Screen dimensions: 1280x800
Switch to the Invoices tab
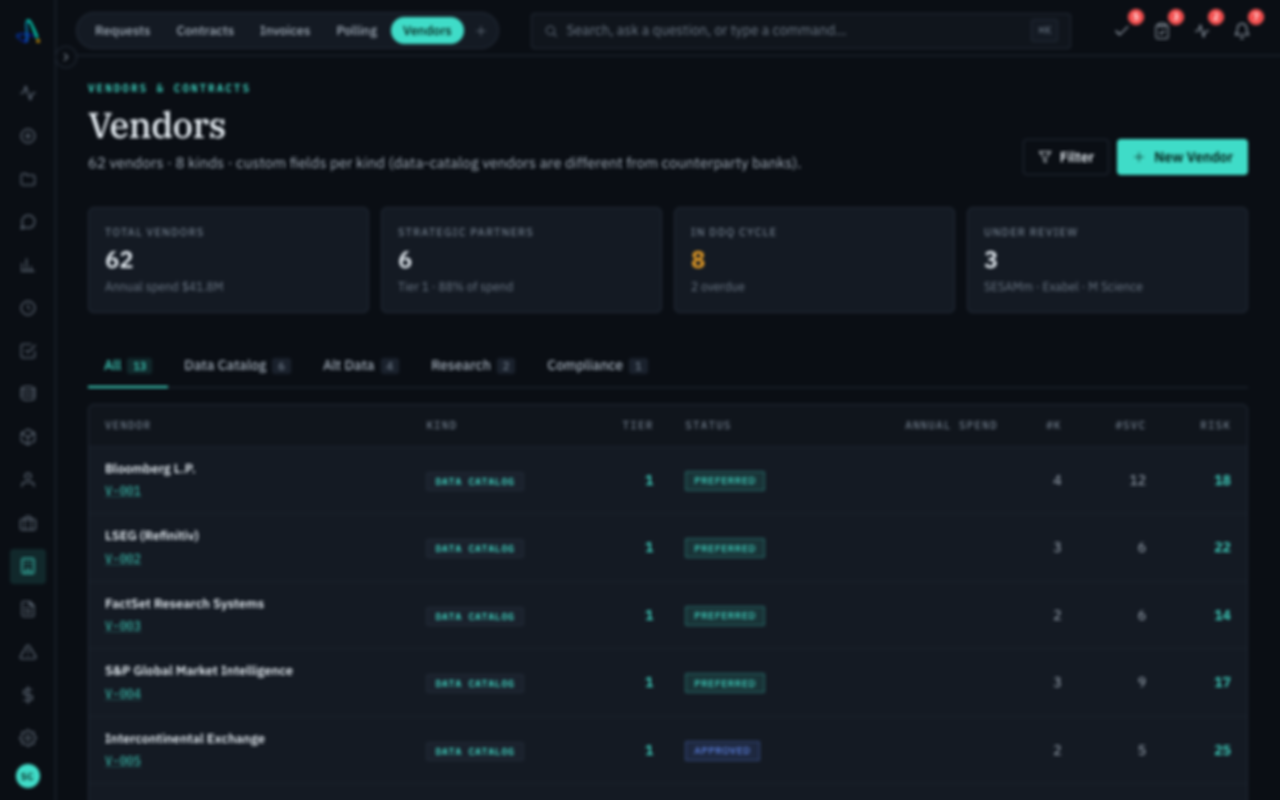[x=285, y=31]
